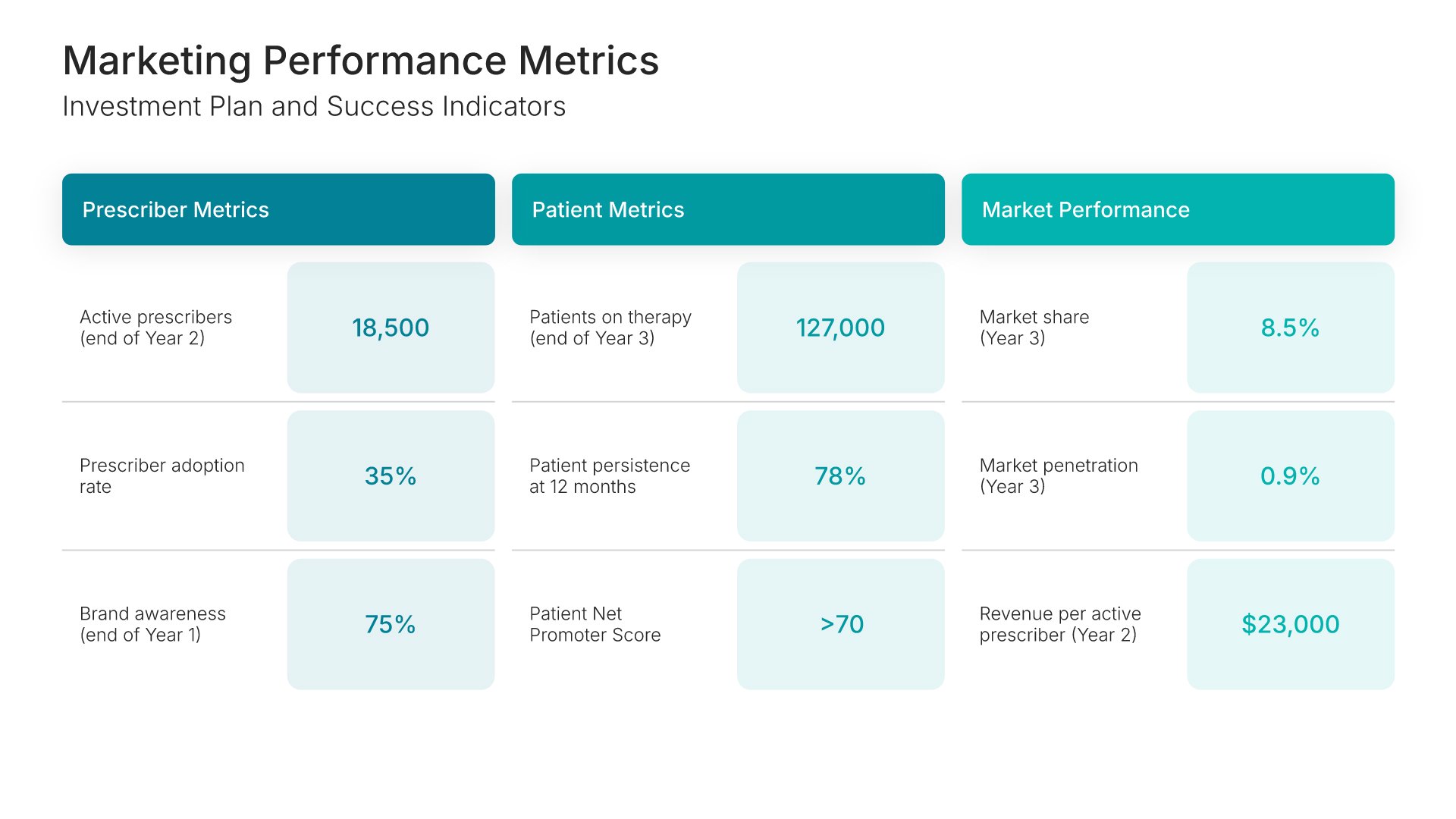Select the Patient persistence at 12 months label
The image size is (1456, 819).
609,476
